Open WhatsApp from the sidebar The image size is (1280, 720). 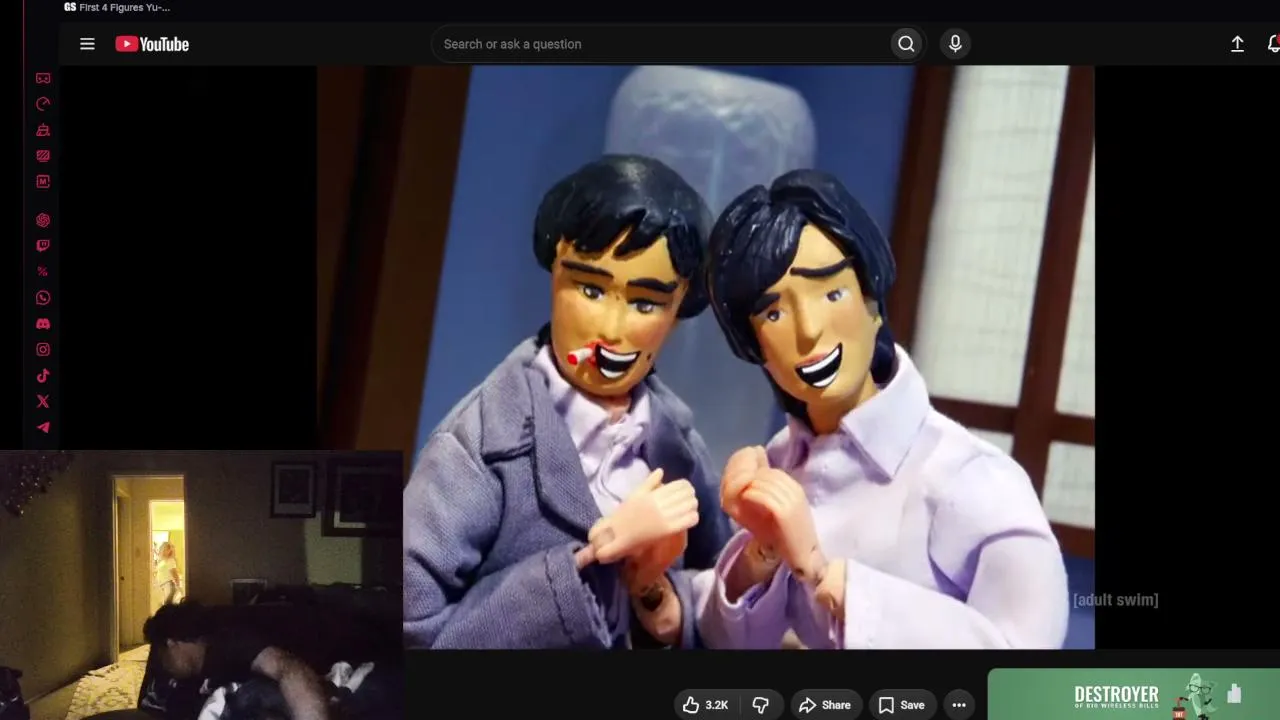pyautogui.click(x=43, y=298)
